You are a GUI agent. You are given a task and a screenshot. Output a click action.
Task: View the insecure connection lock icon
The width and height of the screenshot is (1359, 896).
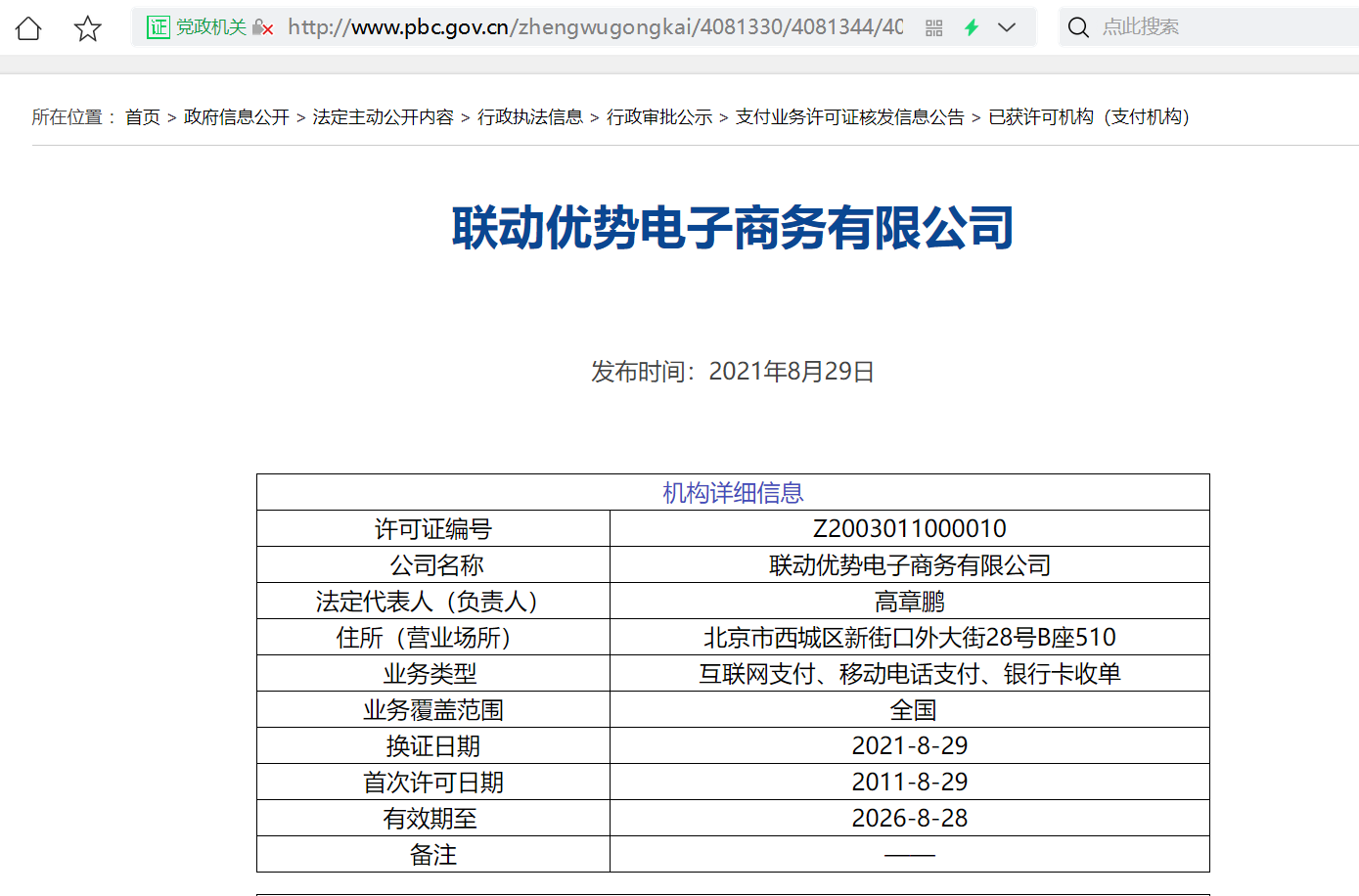click(x=262, y=27)
